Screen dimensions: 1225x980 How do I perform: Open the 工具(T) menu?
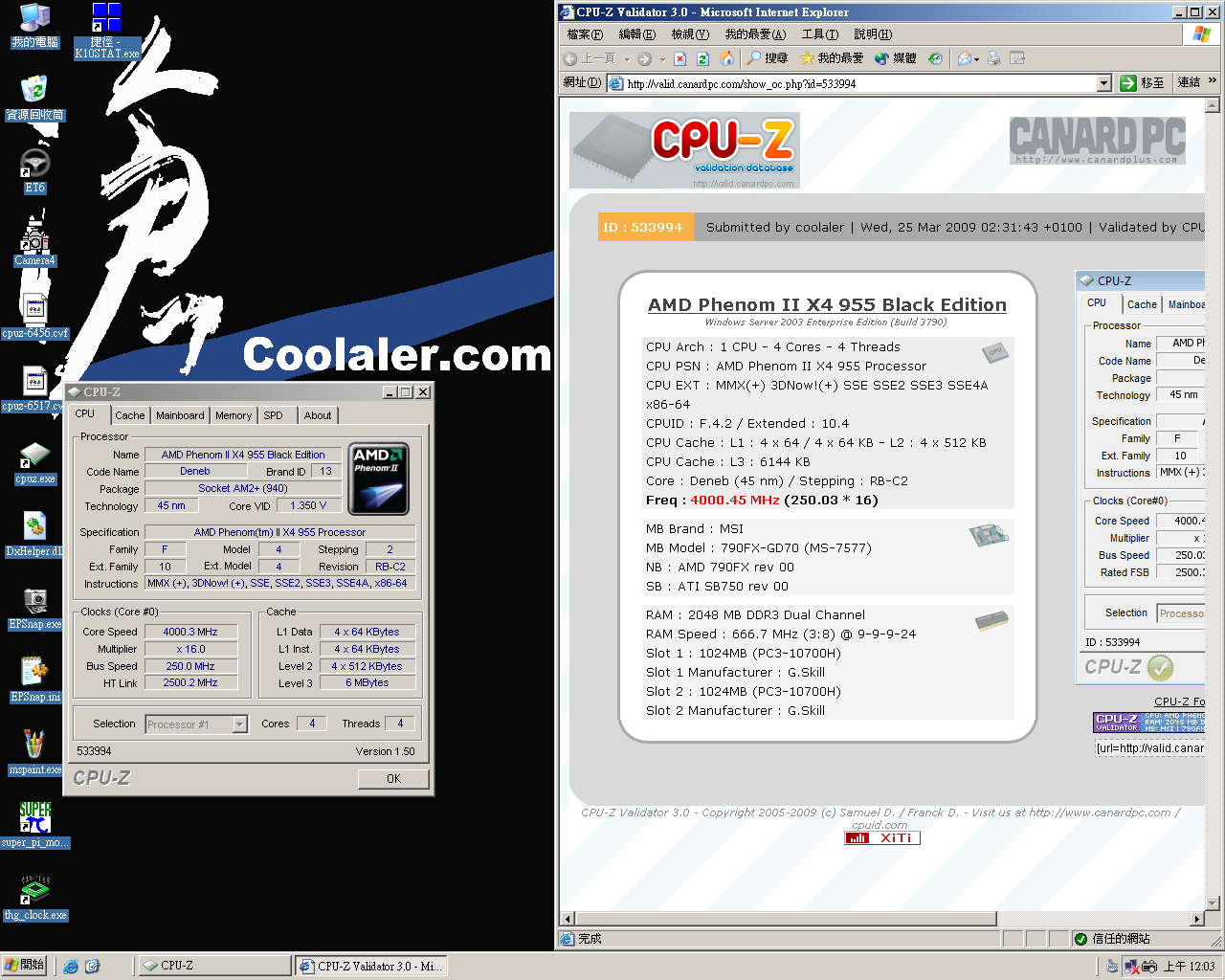[x=819, y=34]
